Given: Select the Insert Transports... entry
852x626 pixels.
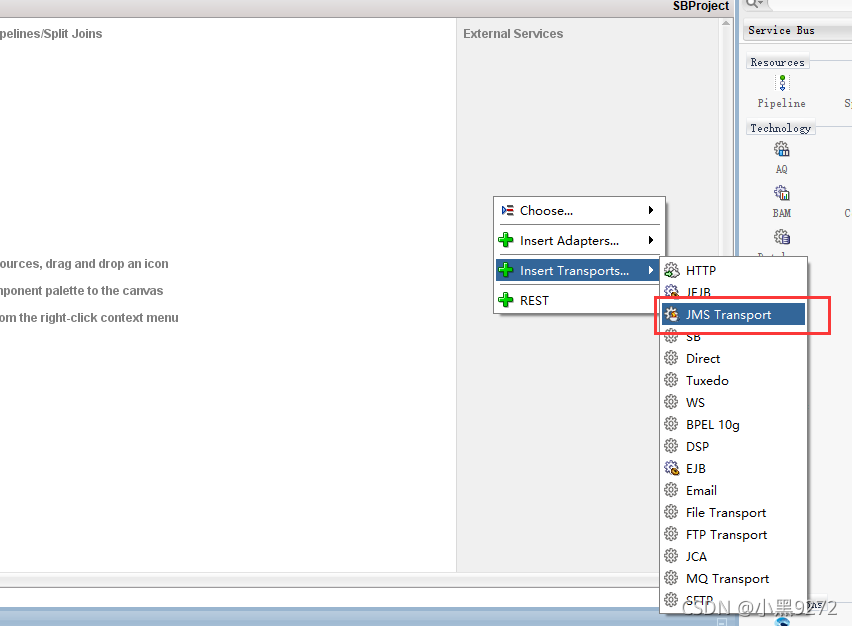Looking at the screenshot, I should [579, 270].
